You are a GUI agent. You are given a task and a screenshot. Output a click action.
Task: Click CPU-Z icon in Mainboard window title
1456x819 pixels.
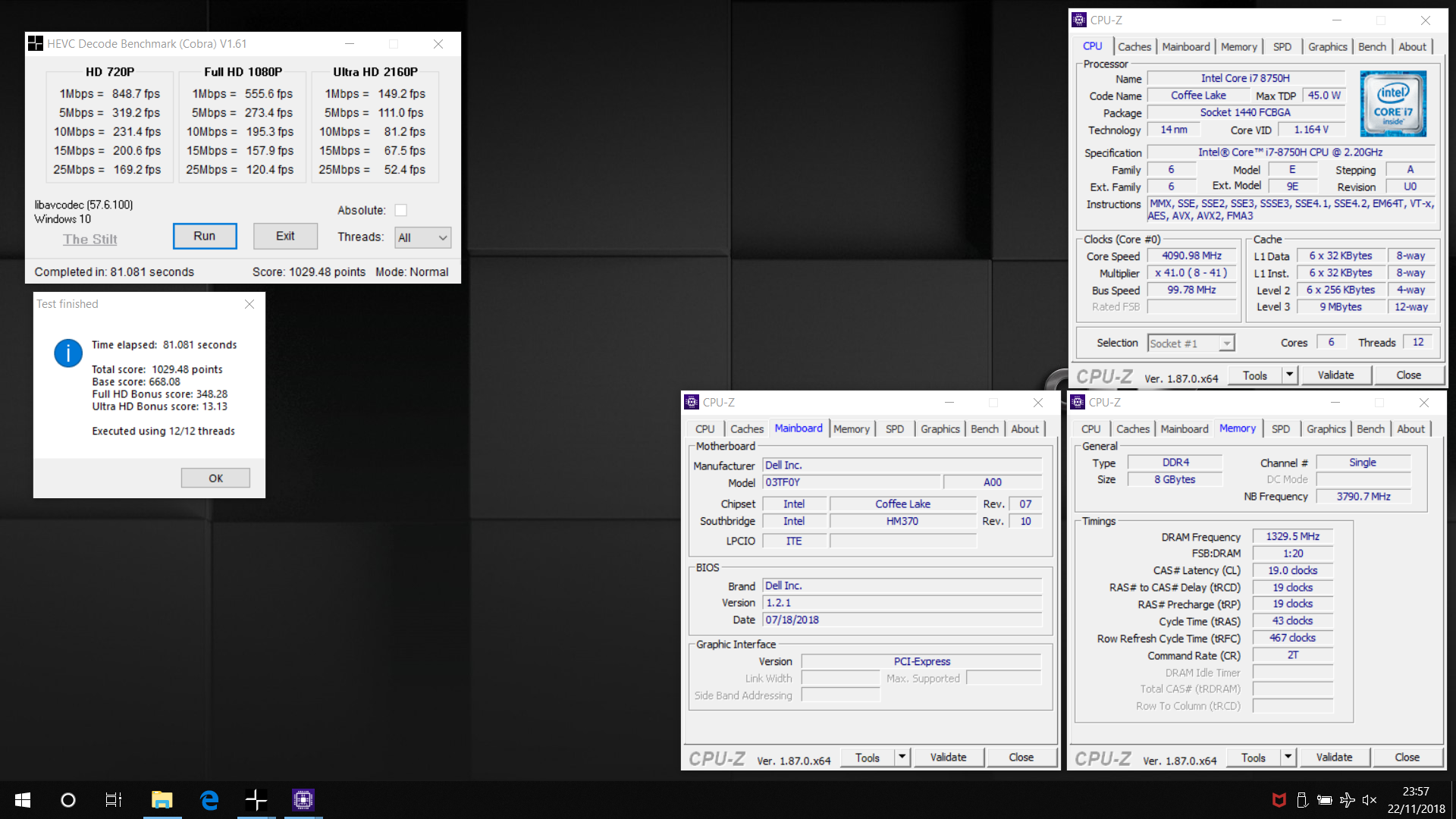click(692, 402)
